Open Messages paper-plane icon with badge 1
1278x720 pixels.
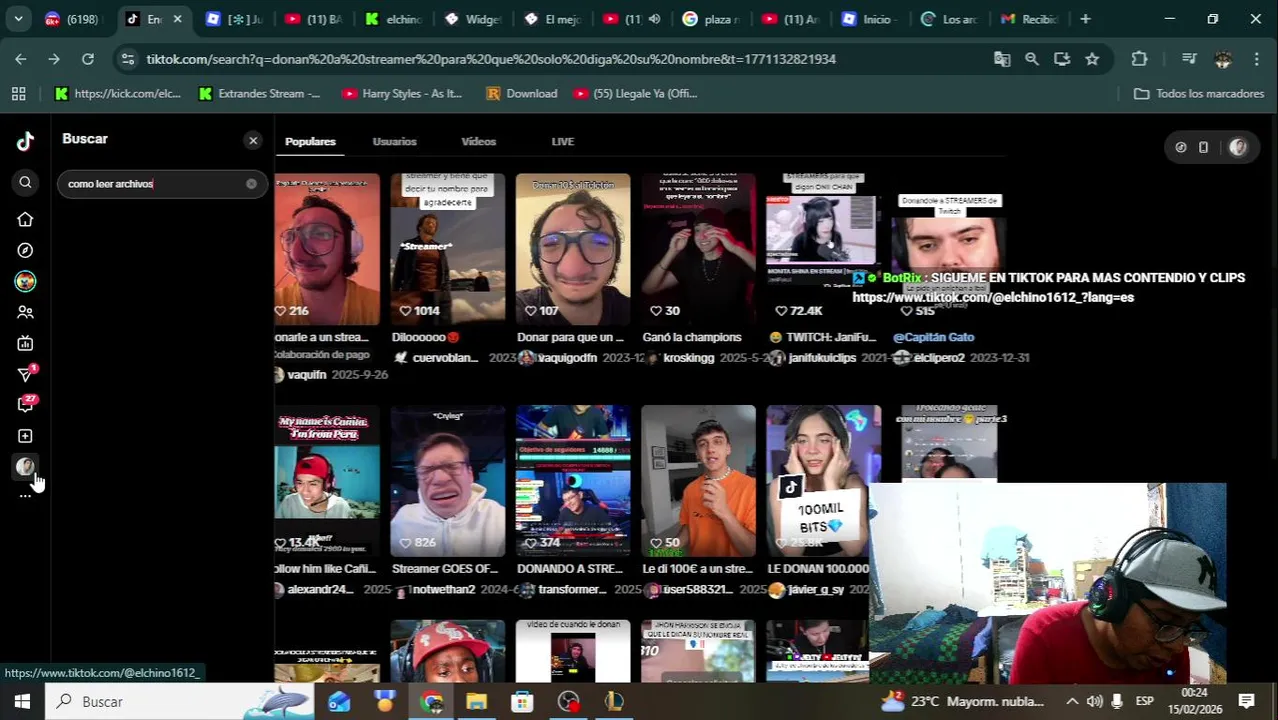(26, 374)
